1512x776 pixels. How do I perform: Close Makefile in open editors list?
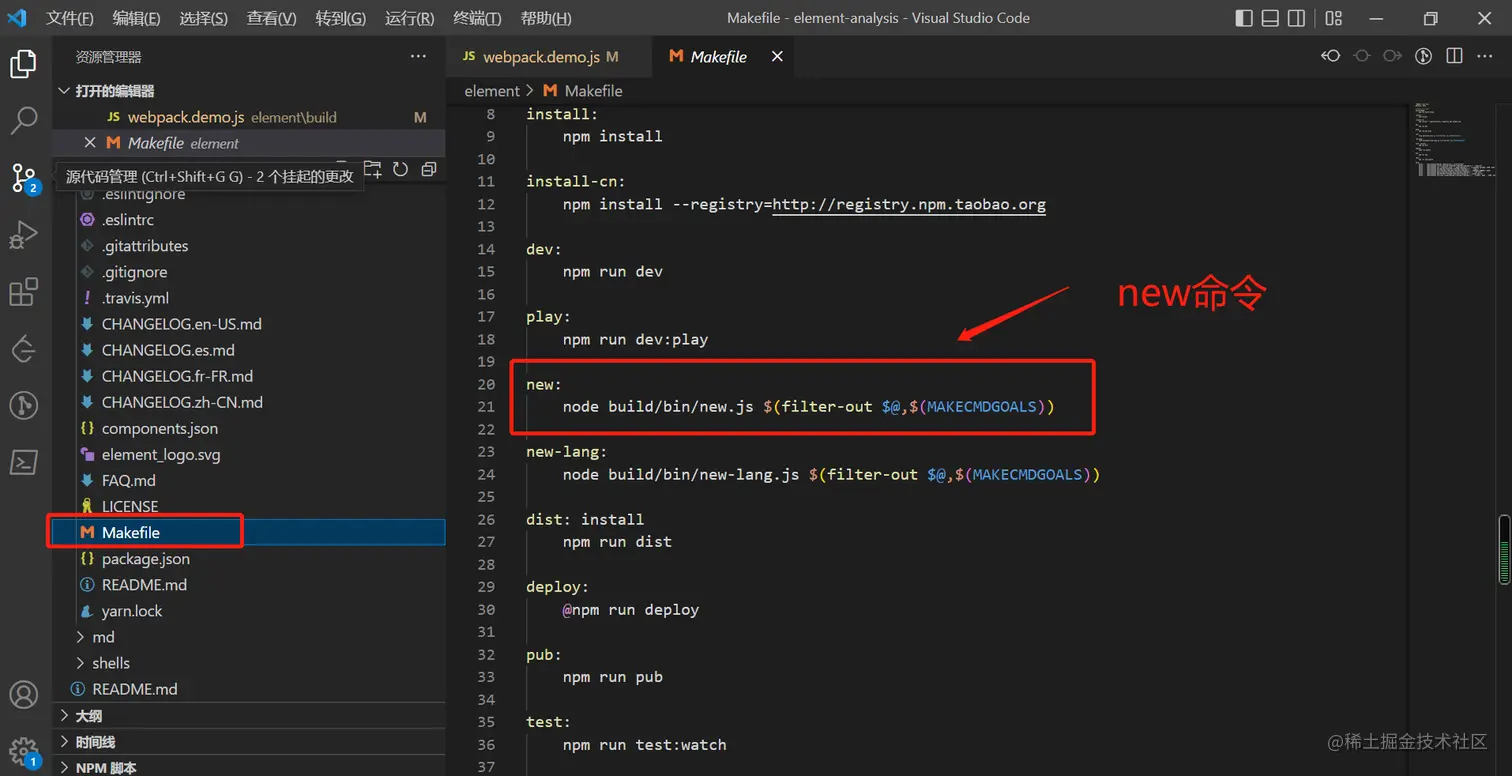coord(90,143)
